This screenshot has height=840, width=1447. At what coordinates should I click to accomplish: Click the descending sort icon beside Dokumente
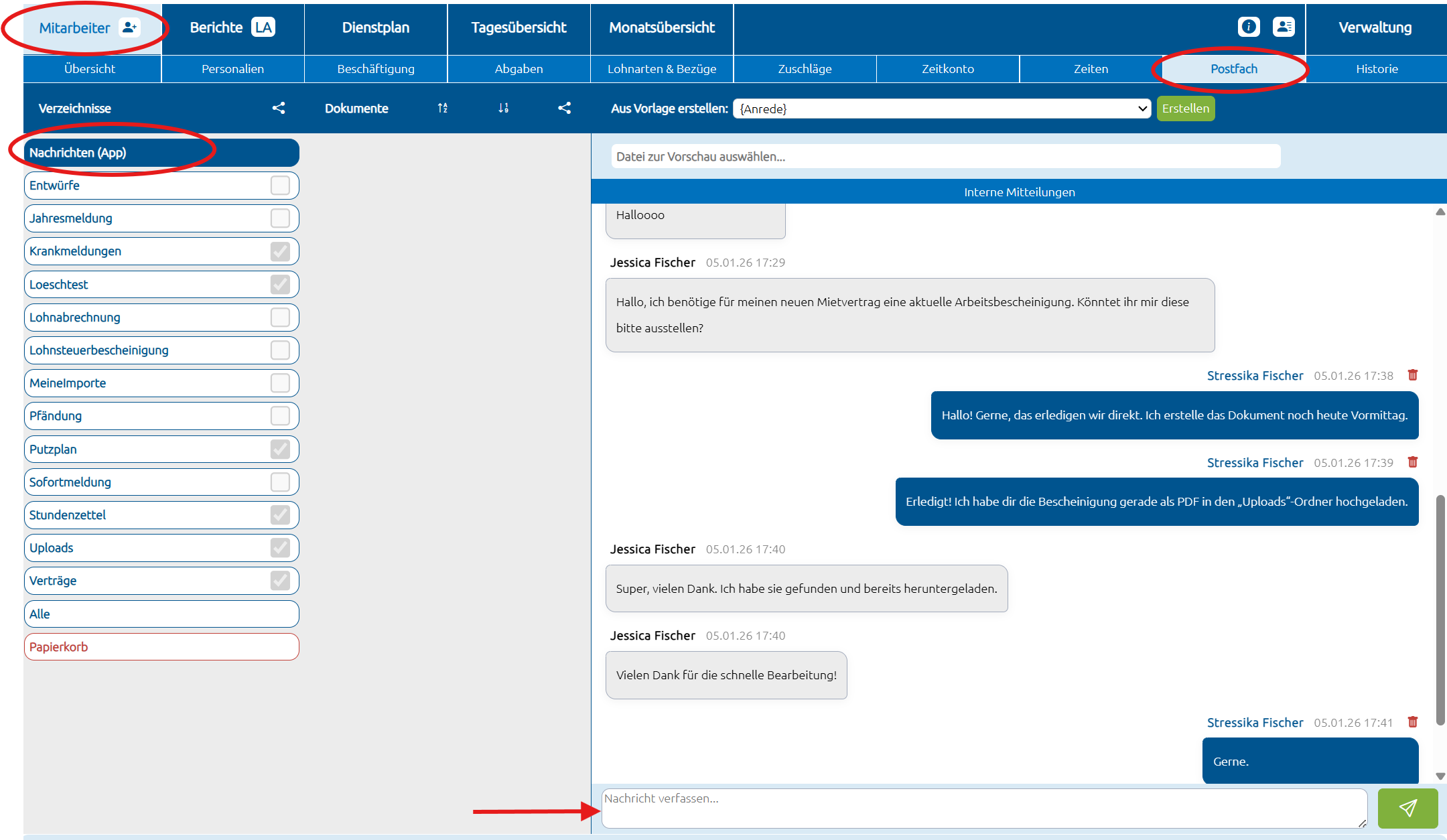click(504, 108)
